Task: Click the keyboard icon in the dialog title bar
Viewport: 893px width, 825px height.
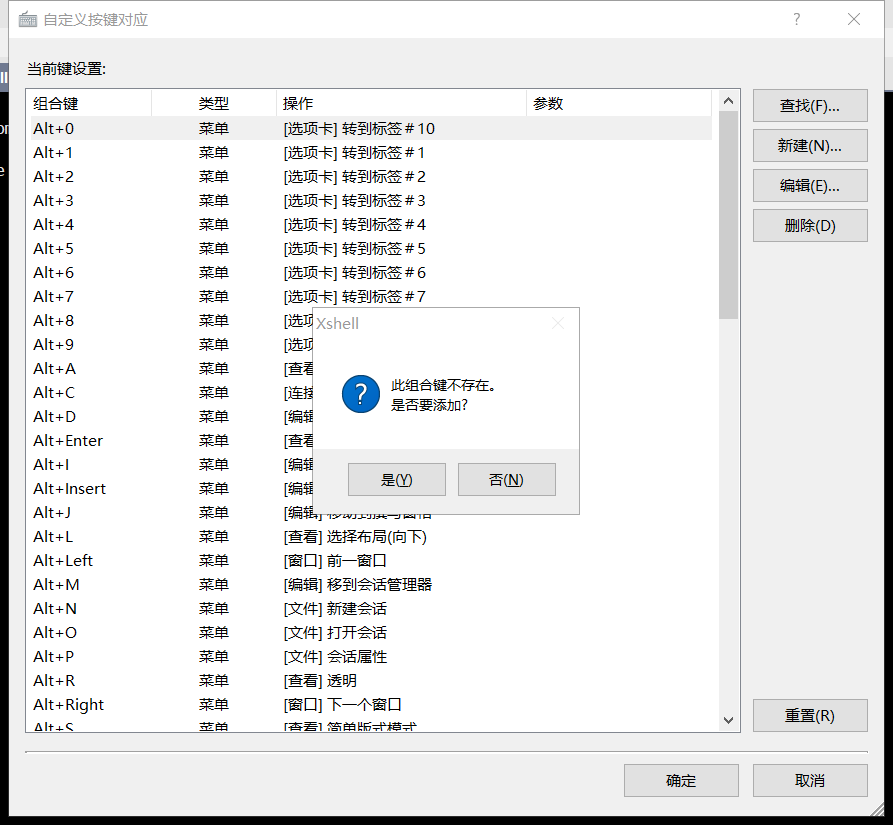Action: pyautogui.click(x=28, y=19)
